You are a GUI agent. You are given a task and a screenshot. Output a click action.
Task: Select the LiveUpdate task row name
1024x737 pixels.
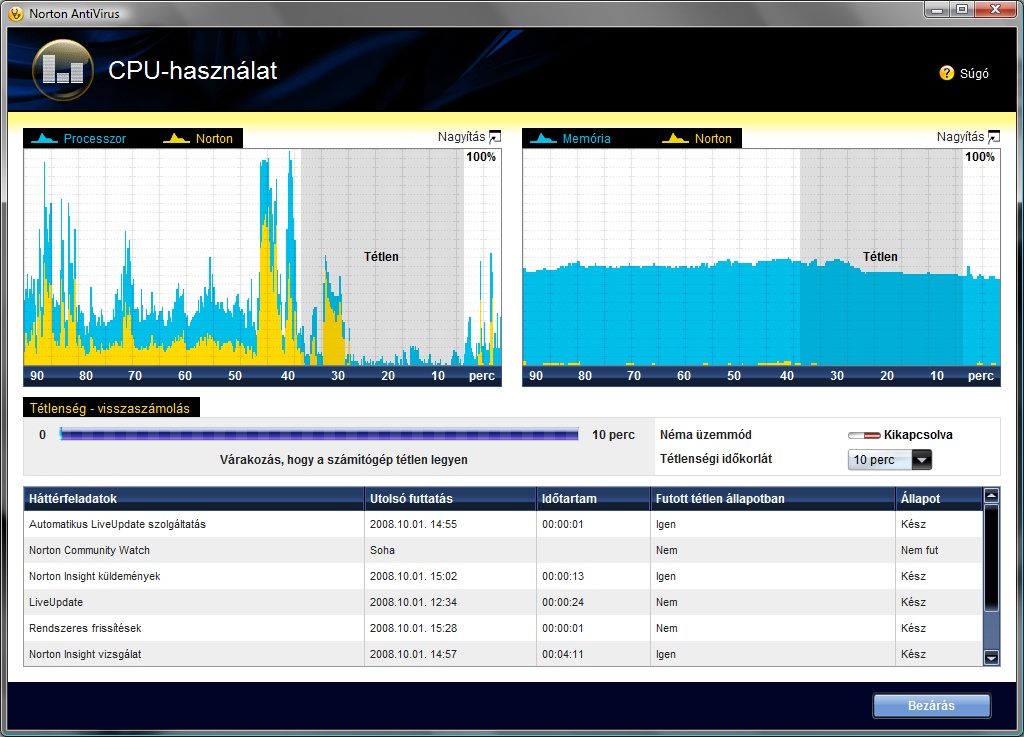click(x=56, y=603)
